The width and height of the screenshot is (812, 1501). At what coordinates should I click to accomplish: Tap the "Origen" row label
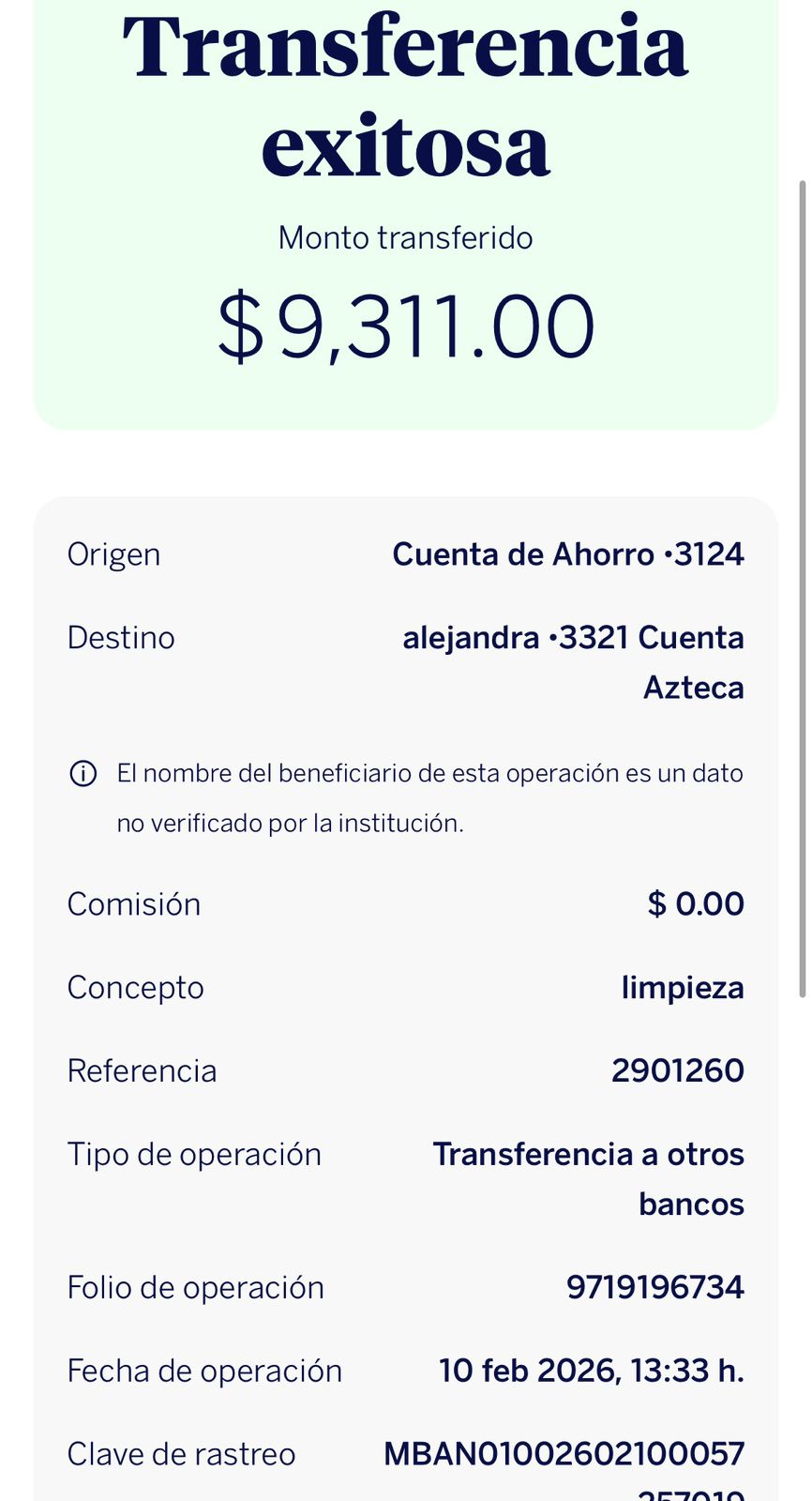pyautogui.click(x=113, y=554)
